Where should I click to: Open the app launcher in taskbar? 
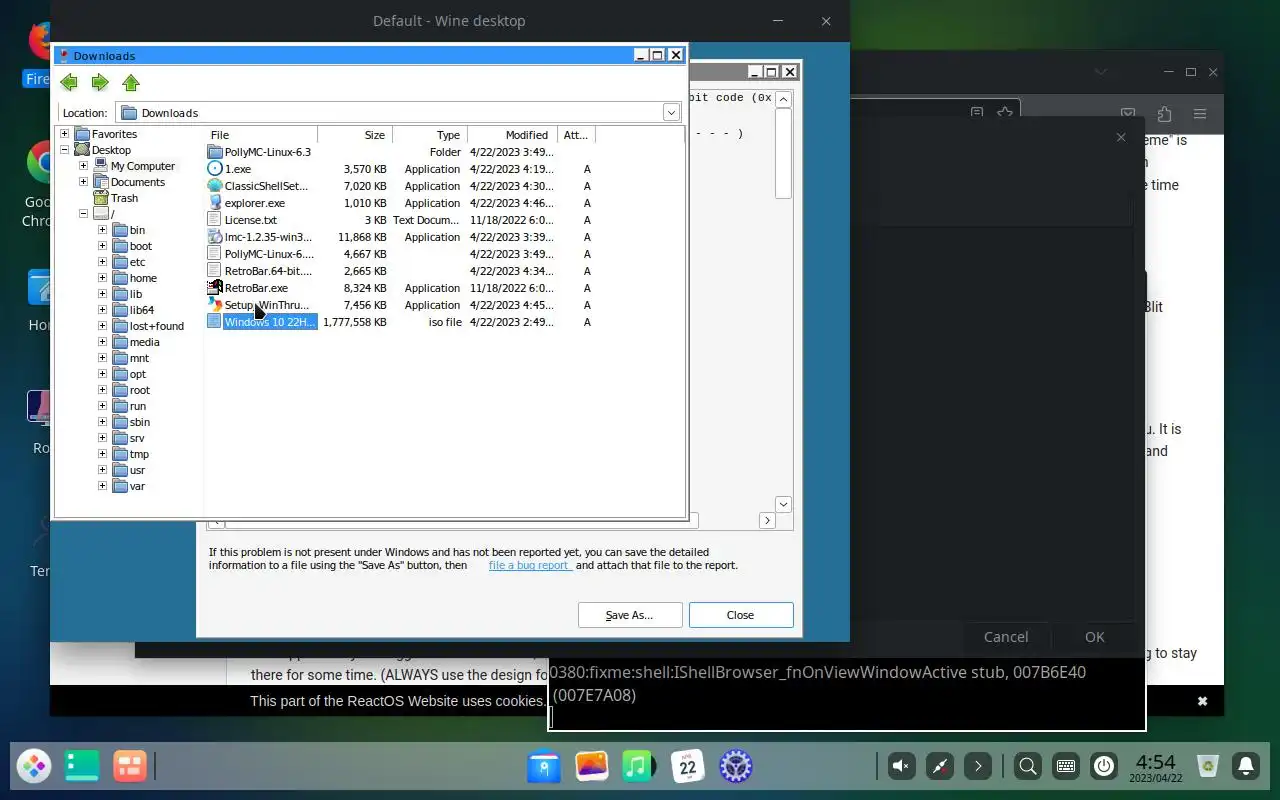[x=34, y=767]
